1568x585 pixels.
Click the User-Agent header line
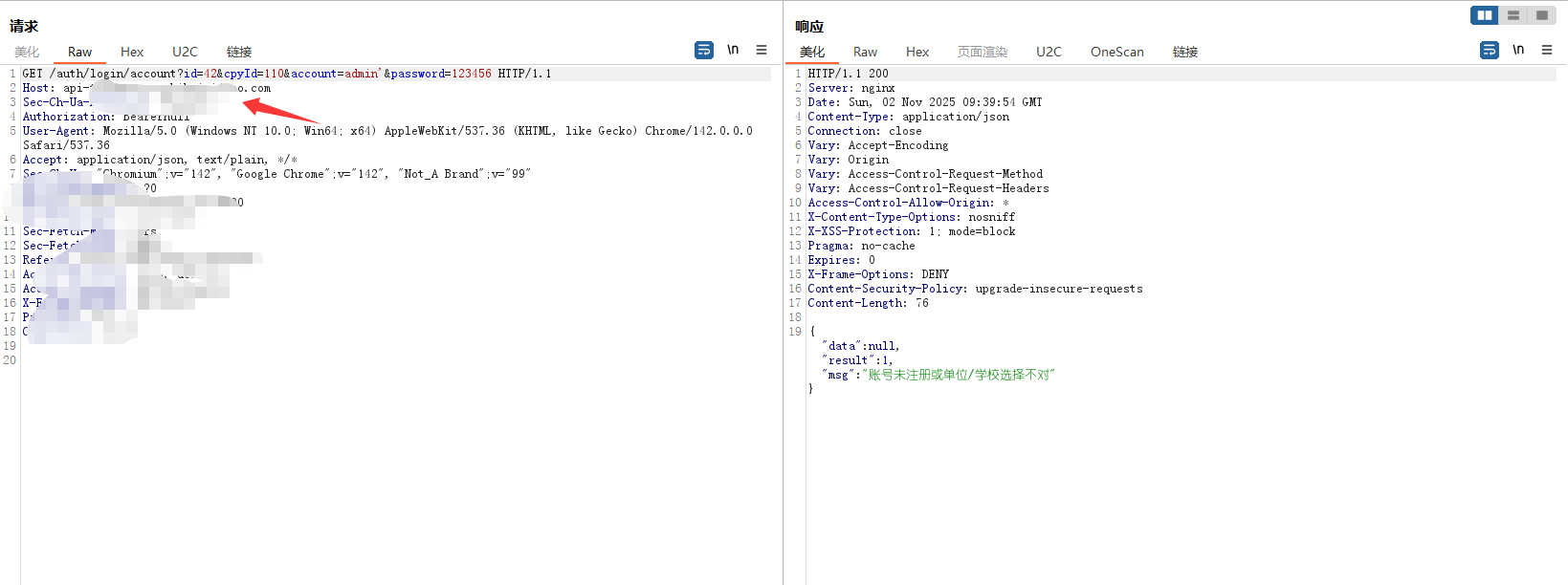point(387,131)
